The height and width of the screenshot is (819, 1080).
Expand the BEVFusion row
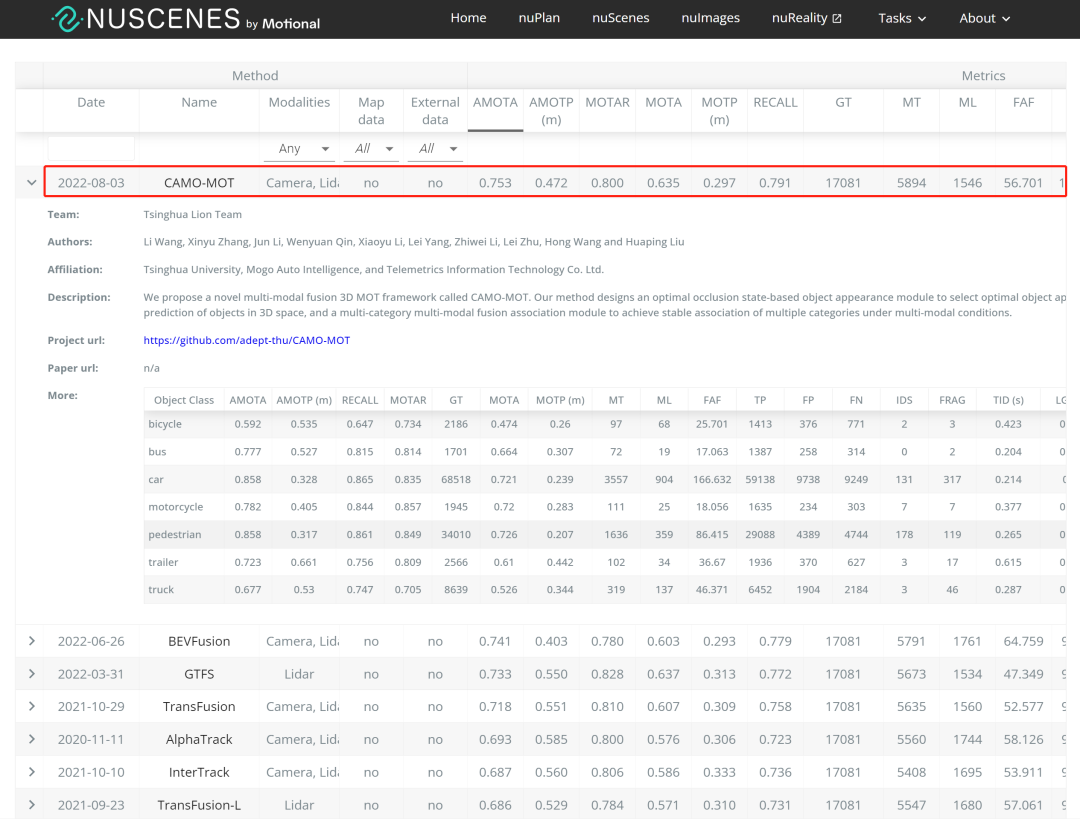coord(31,641)
